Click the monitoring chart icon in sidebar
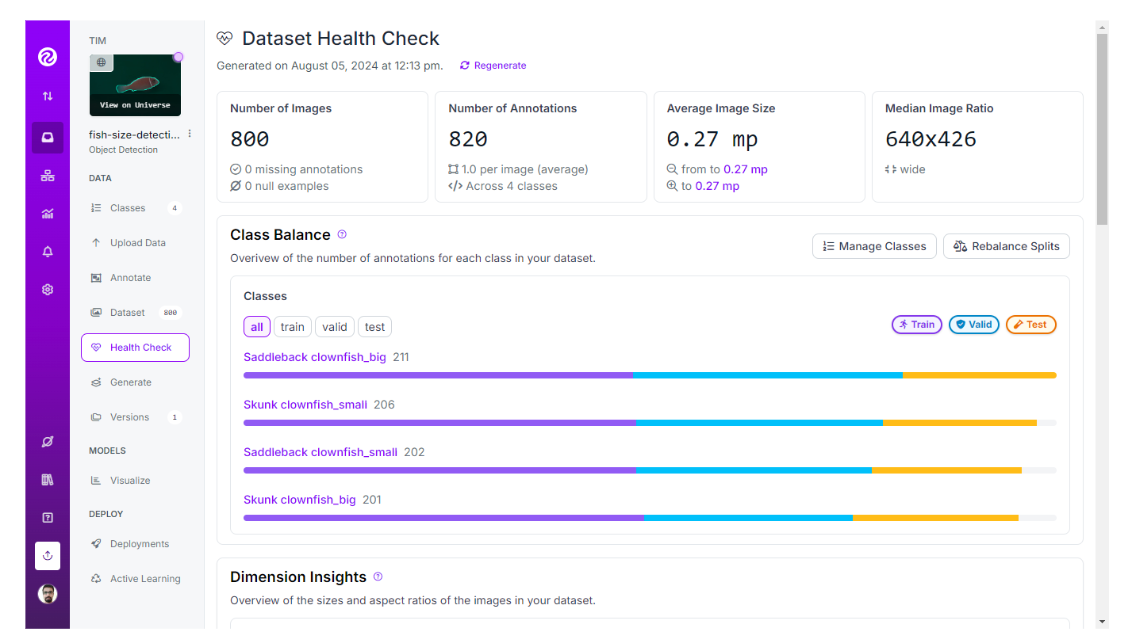 pos(47,214)
